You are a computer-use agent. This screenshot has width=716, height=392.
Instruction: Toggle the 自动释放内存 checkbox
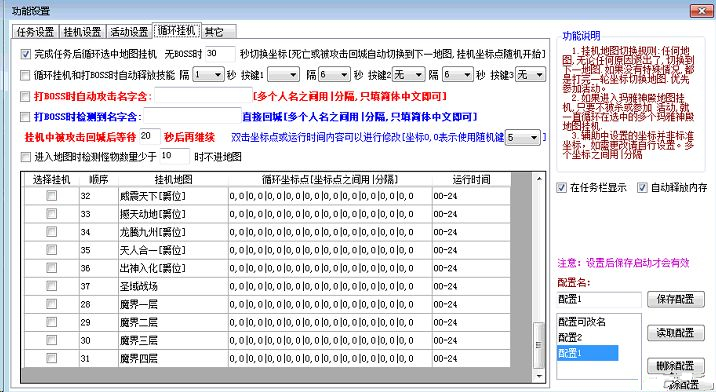642,187
